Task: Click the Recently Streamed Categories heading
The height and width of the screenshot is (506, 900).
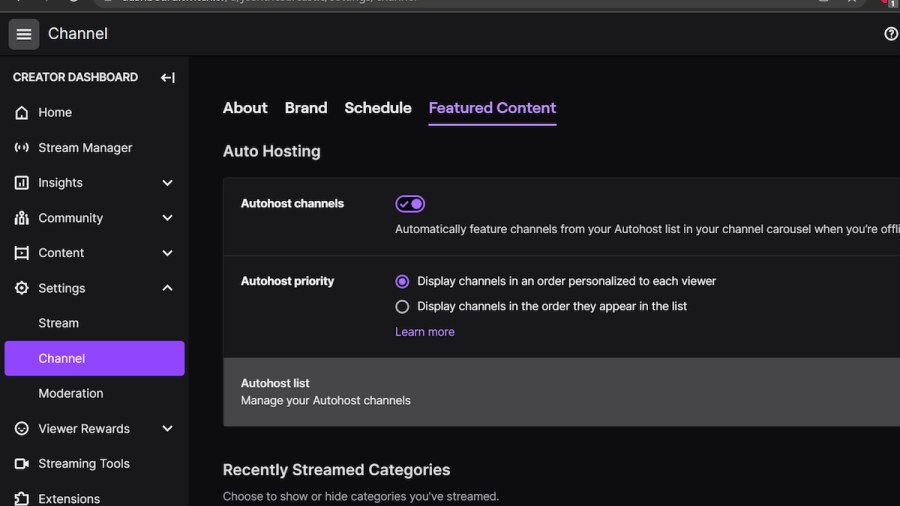Action: pyautogui.click(x=336, y=470)
